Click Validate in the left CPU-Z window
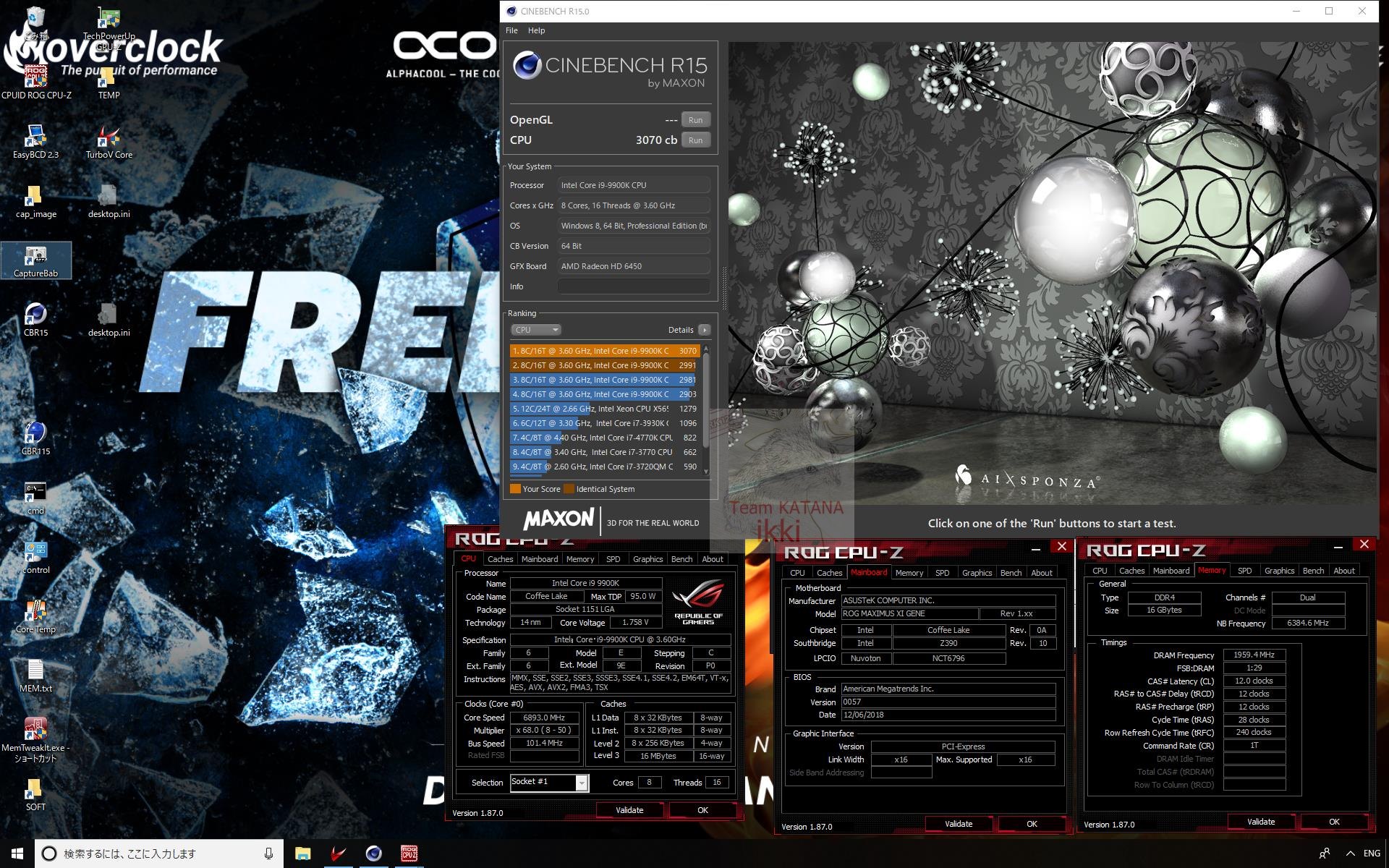 pyautogui.click(x=629, y=810)
